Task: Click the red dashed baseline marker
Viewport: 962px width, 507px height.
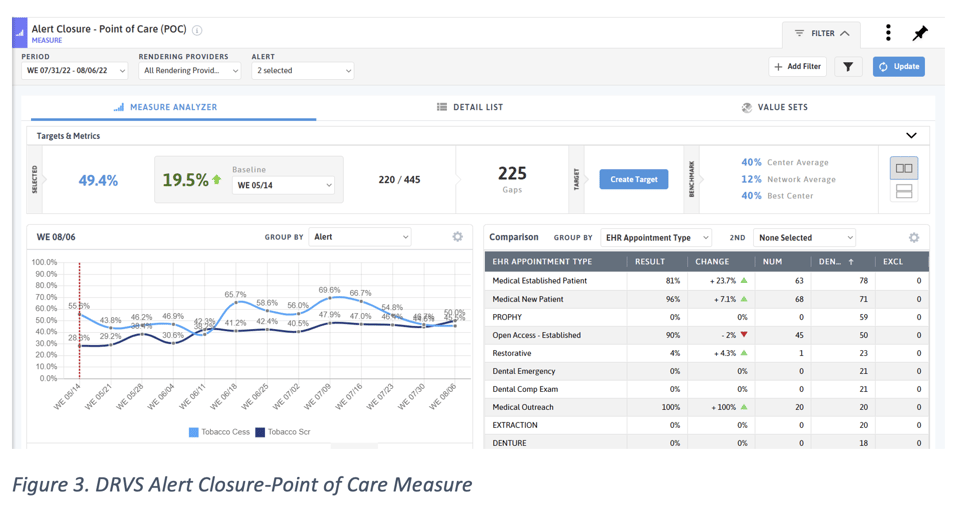Action: click(x=79, y=320)
